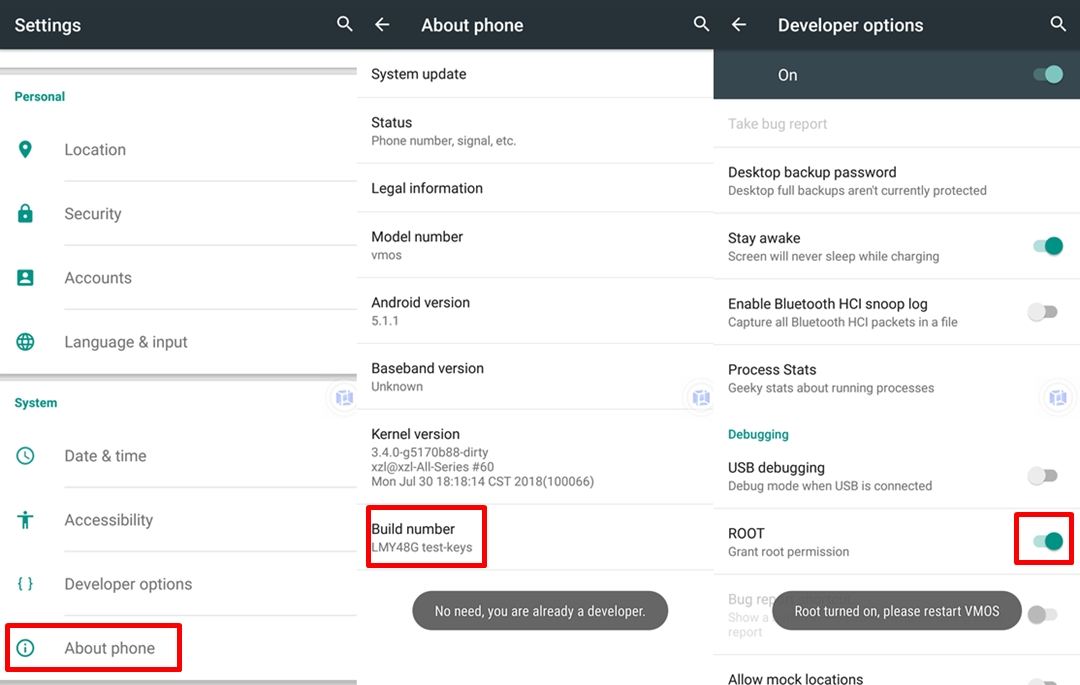Open Status phone number and signal info
Viewport: 1080px width, 685px height.
pyautogui.click(x=535, y=131)
